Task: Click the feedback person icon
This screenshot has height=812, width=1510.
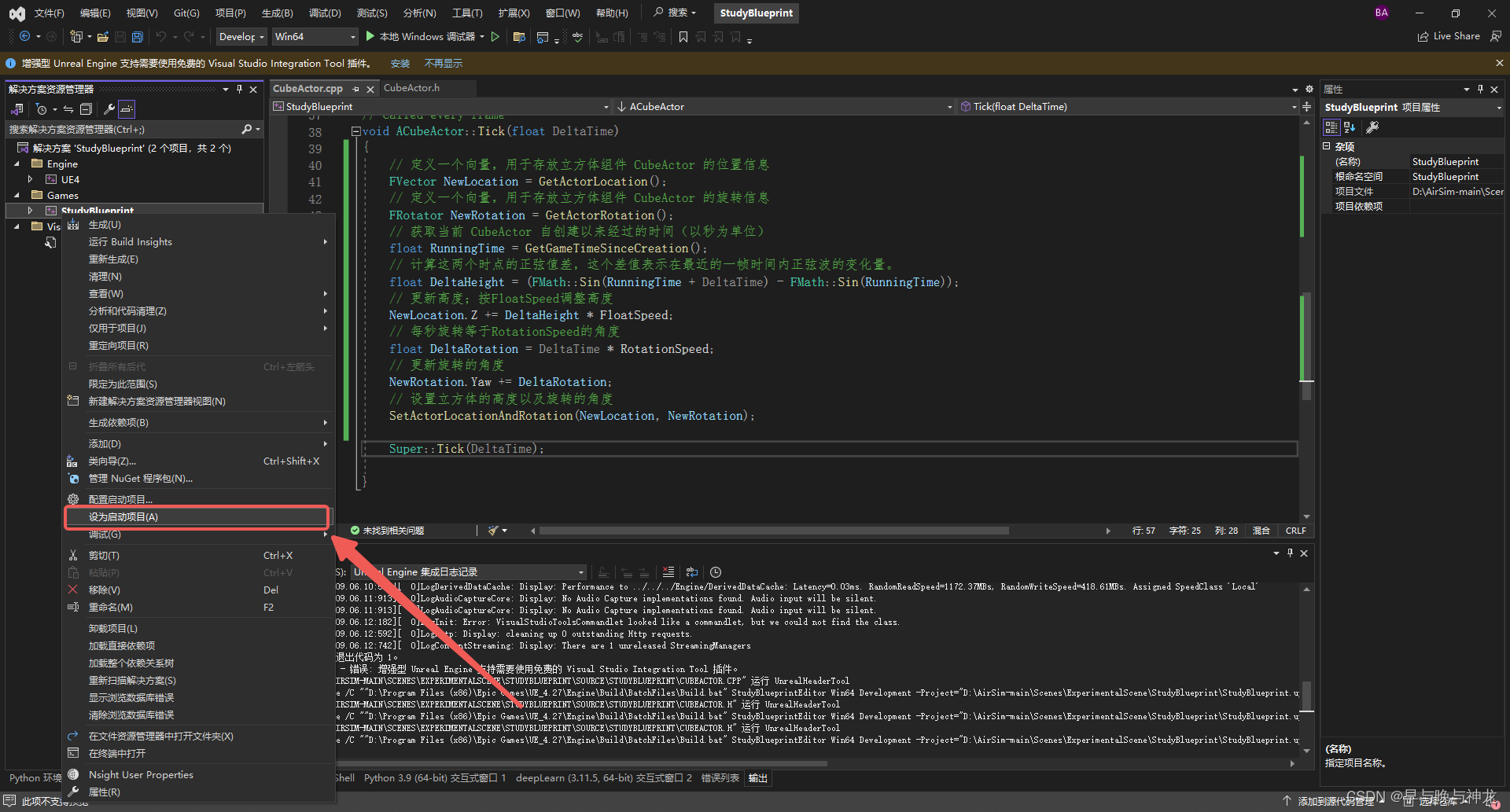Action: [x=1495, y=36]
